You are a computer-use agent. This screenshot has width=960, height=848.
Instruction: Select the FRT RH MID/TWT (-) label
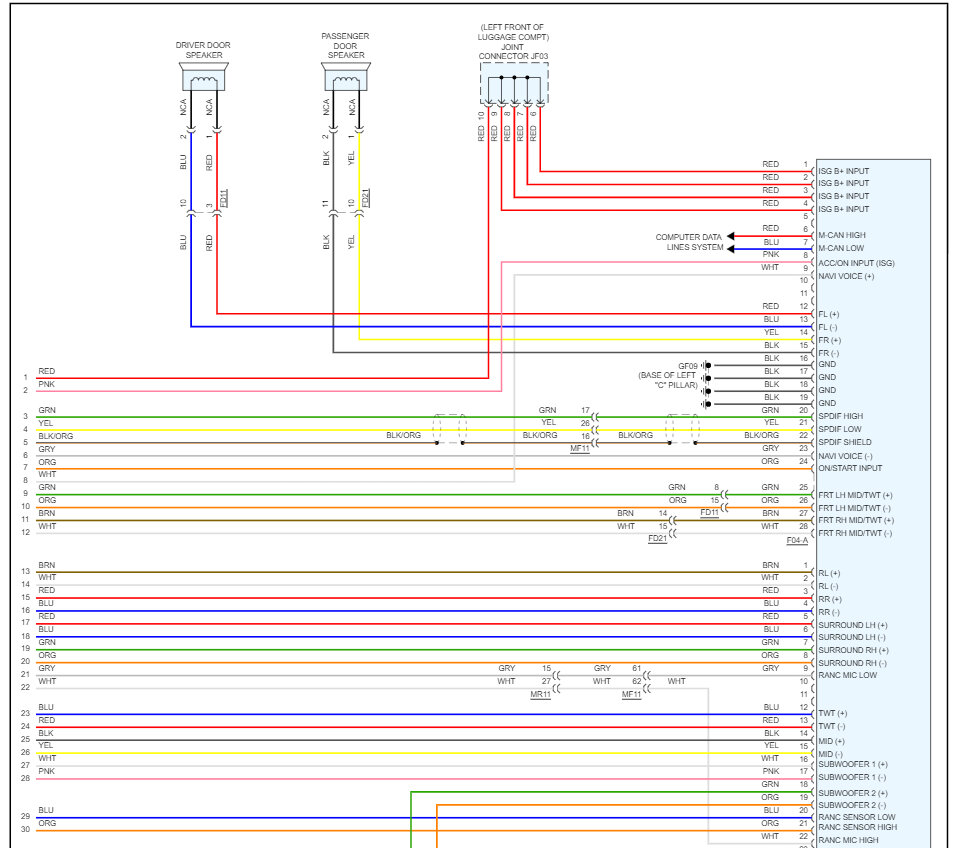(855, 533)
